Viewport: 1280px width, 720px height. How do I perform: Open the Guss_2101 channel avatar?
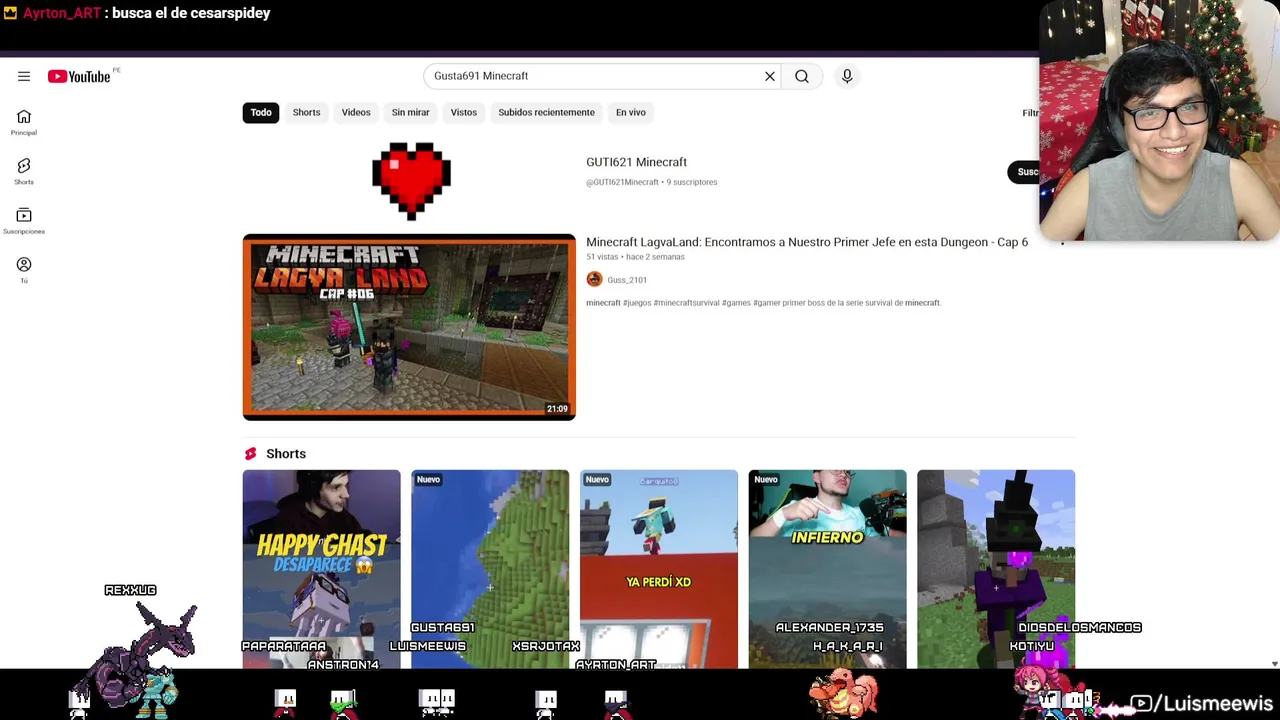coord(594,279)
